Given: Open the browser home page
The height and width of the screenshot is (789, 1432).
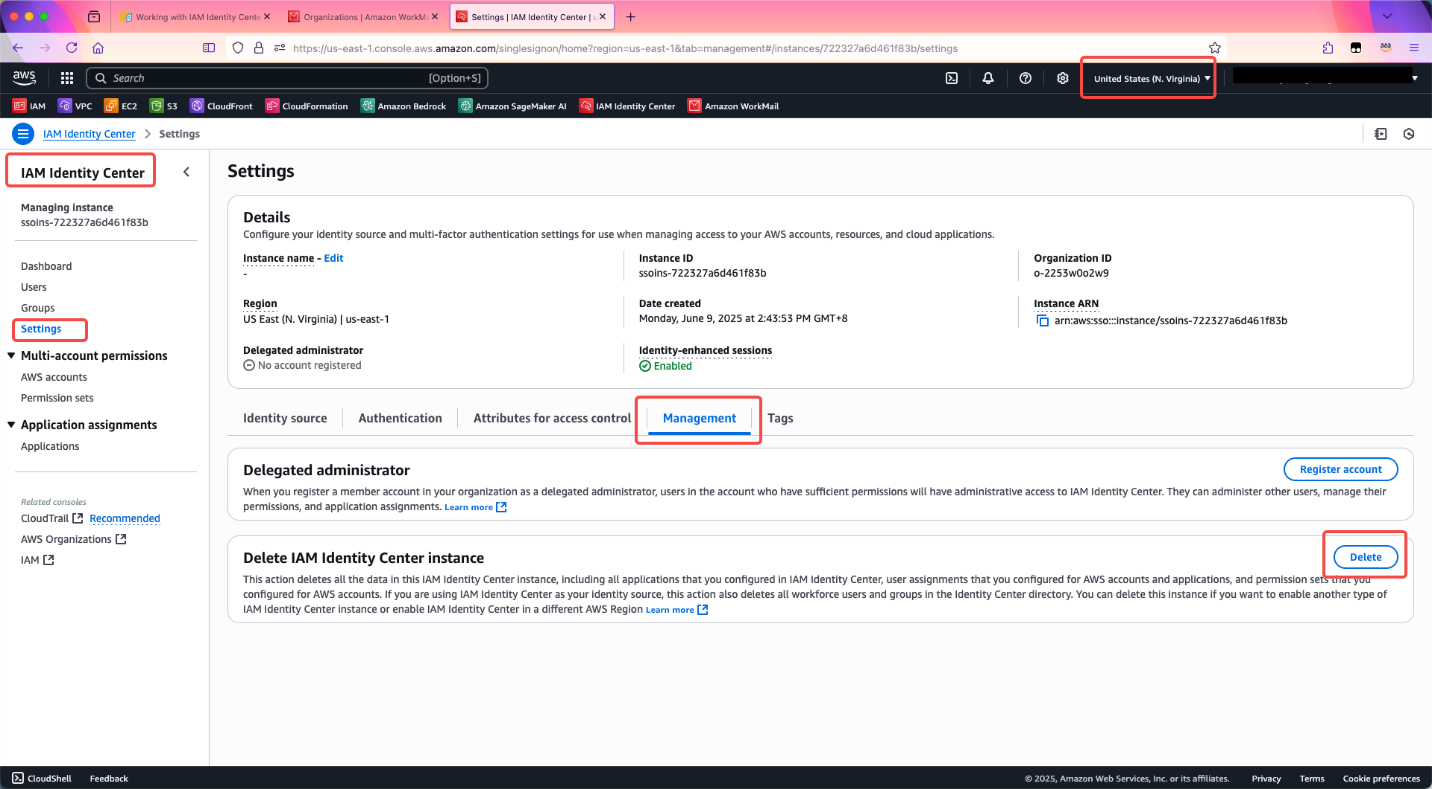Looking at the screenshot, I should point(98,47).
